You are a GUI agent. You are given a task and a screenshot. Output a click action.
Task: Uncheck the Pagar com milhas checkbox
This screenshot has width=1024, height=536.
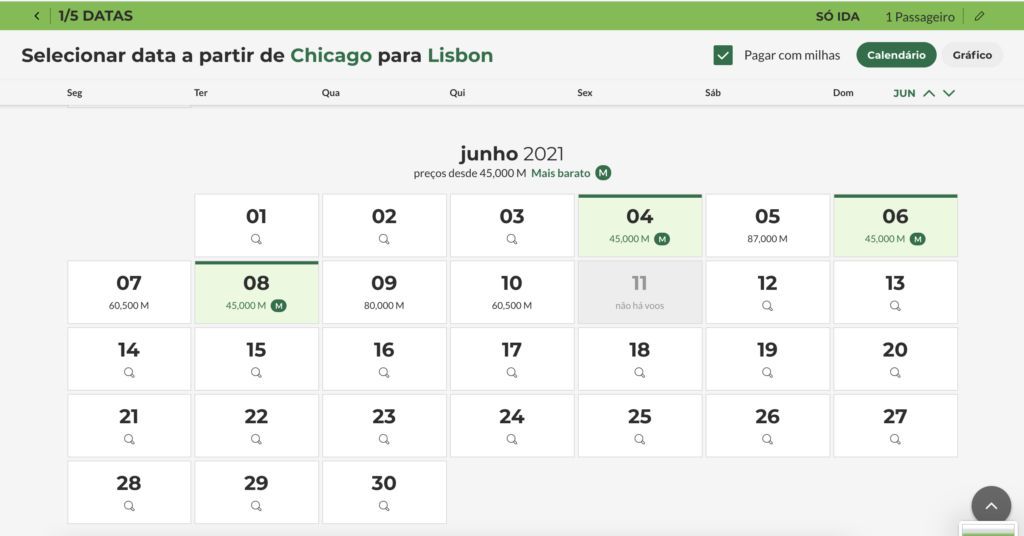(x=723, y=55)
